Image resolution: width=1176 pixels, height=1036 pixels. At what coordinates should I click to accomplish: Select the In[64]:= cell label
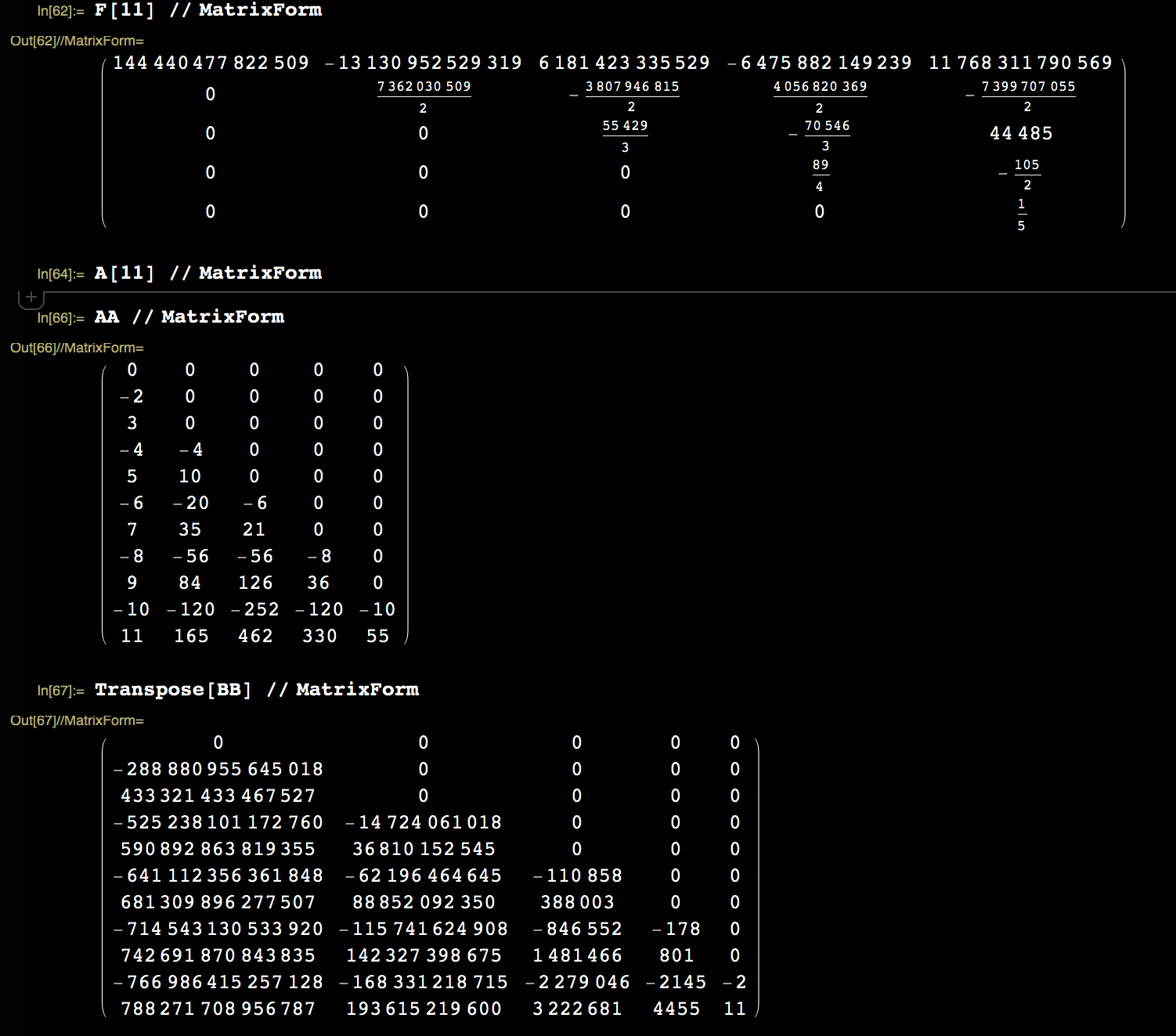click(x=60, y=274)
